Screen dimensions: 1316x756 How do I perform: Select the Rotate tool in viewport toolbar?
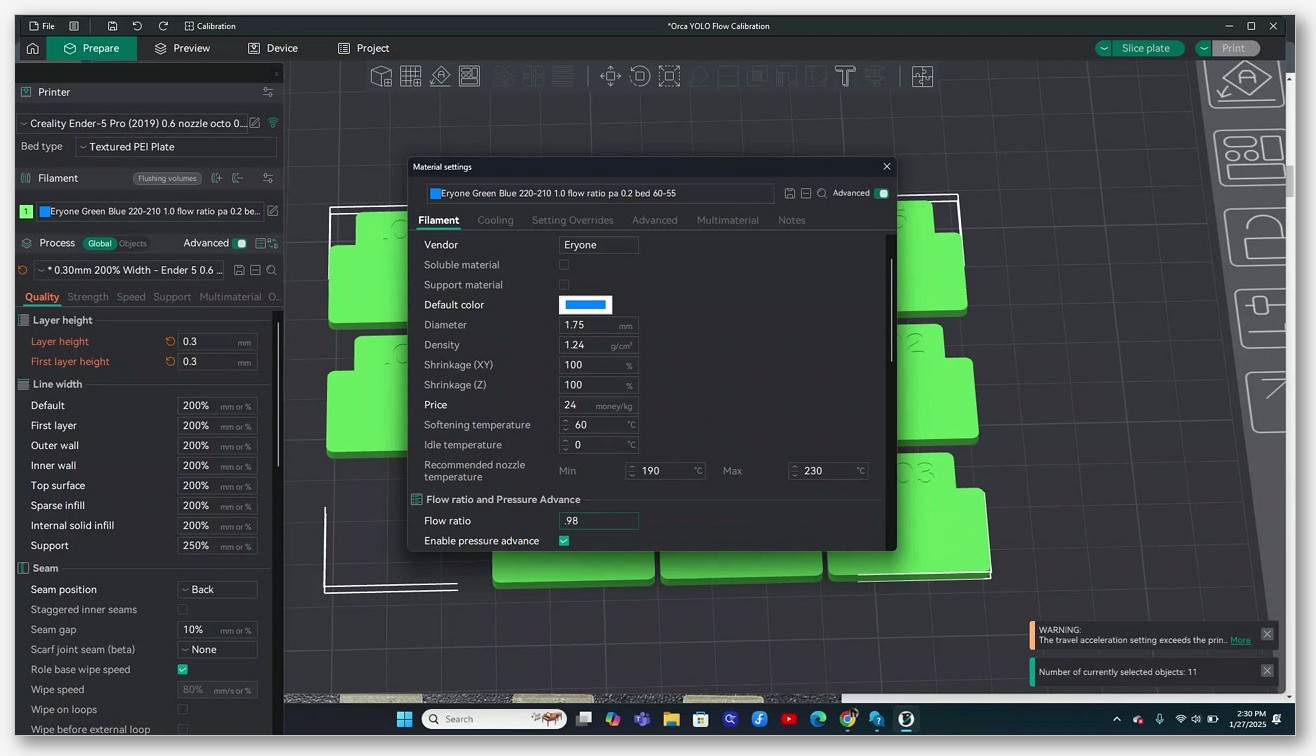click(x=640, y=76)
